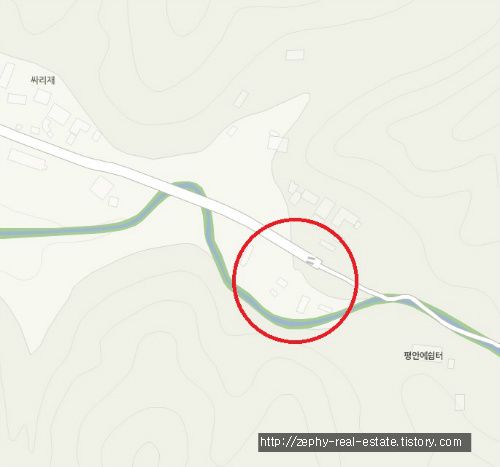Screen dimensions: 500x467
Task: Select the long rectangular building below the 싸리재 road
Action: [27, 160]
